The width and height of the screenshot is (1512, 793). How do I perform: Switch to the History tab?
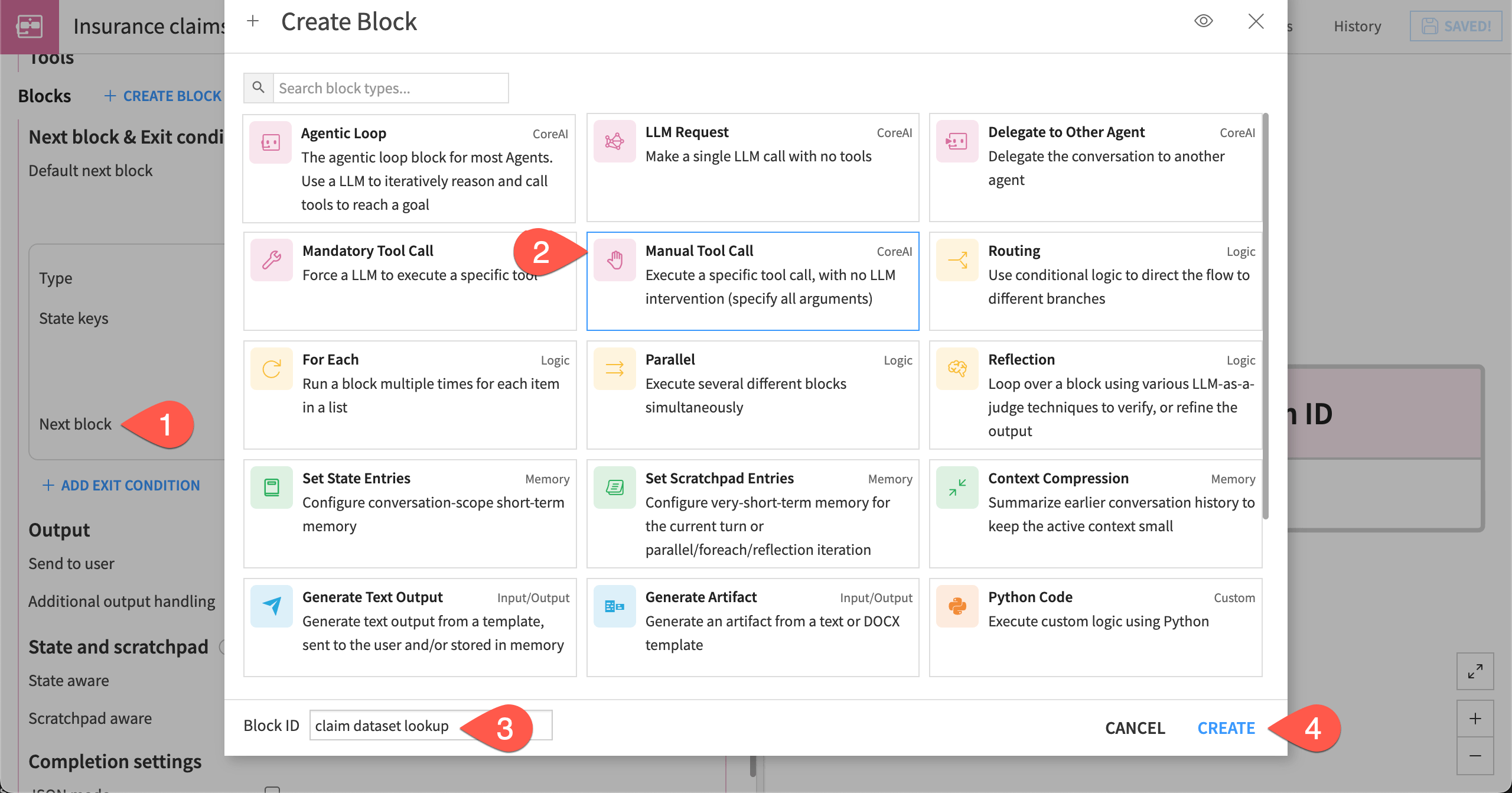[x=1357, y=26]
